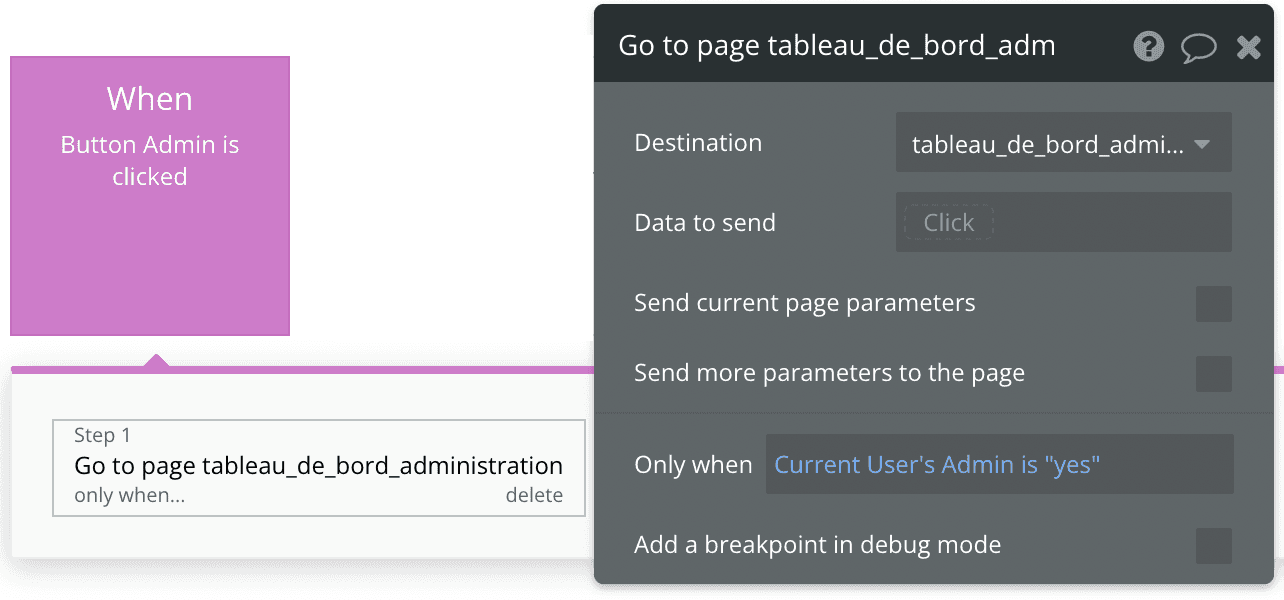Click the Step 1 header text
This screenshot has height=600, width=1284.
101,435
